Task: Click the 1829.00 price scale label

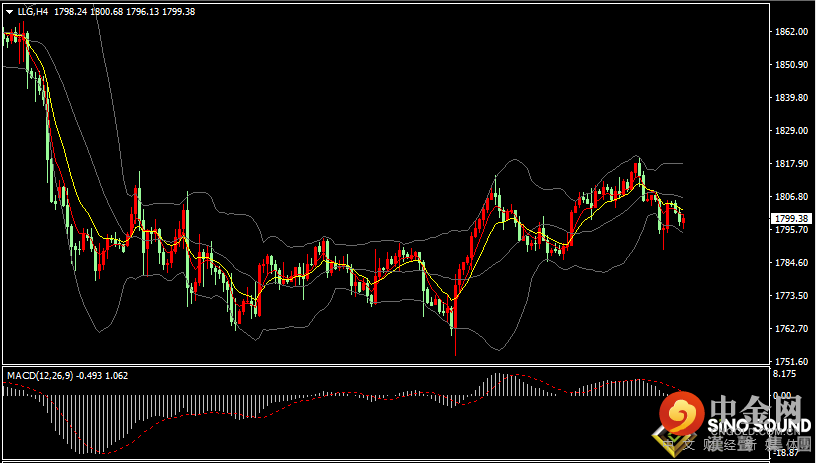Action: tap(792, 131)
